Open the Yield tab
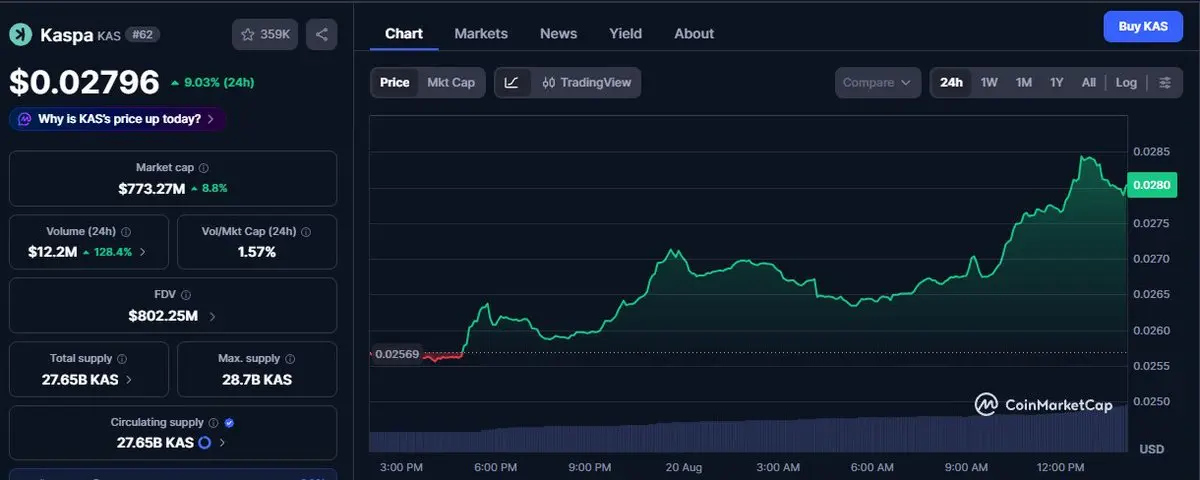The height and width of the screenshot is (480, 1200). (x=626, y=33)
